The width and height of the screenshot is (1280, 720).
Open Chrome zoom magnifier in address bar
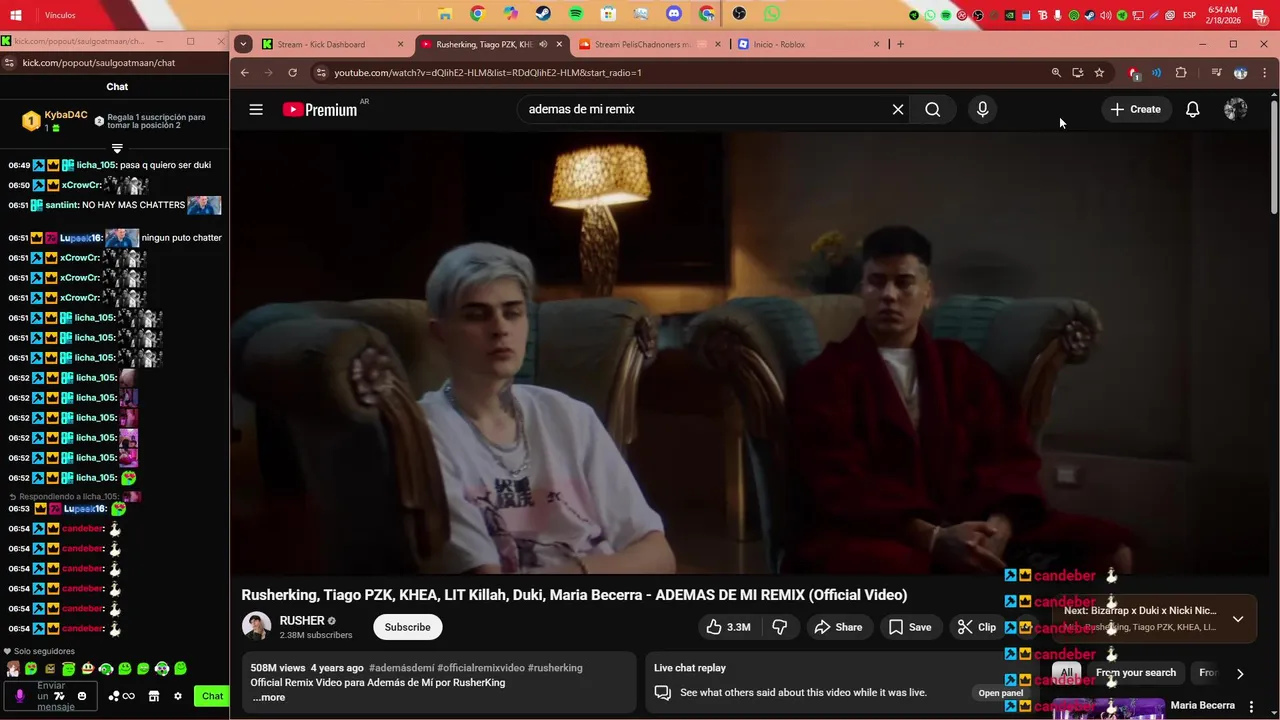point(1056,73)
